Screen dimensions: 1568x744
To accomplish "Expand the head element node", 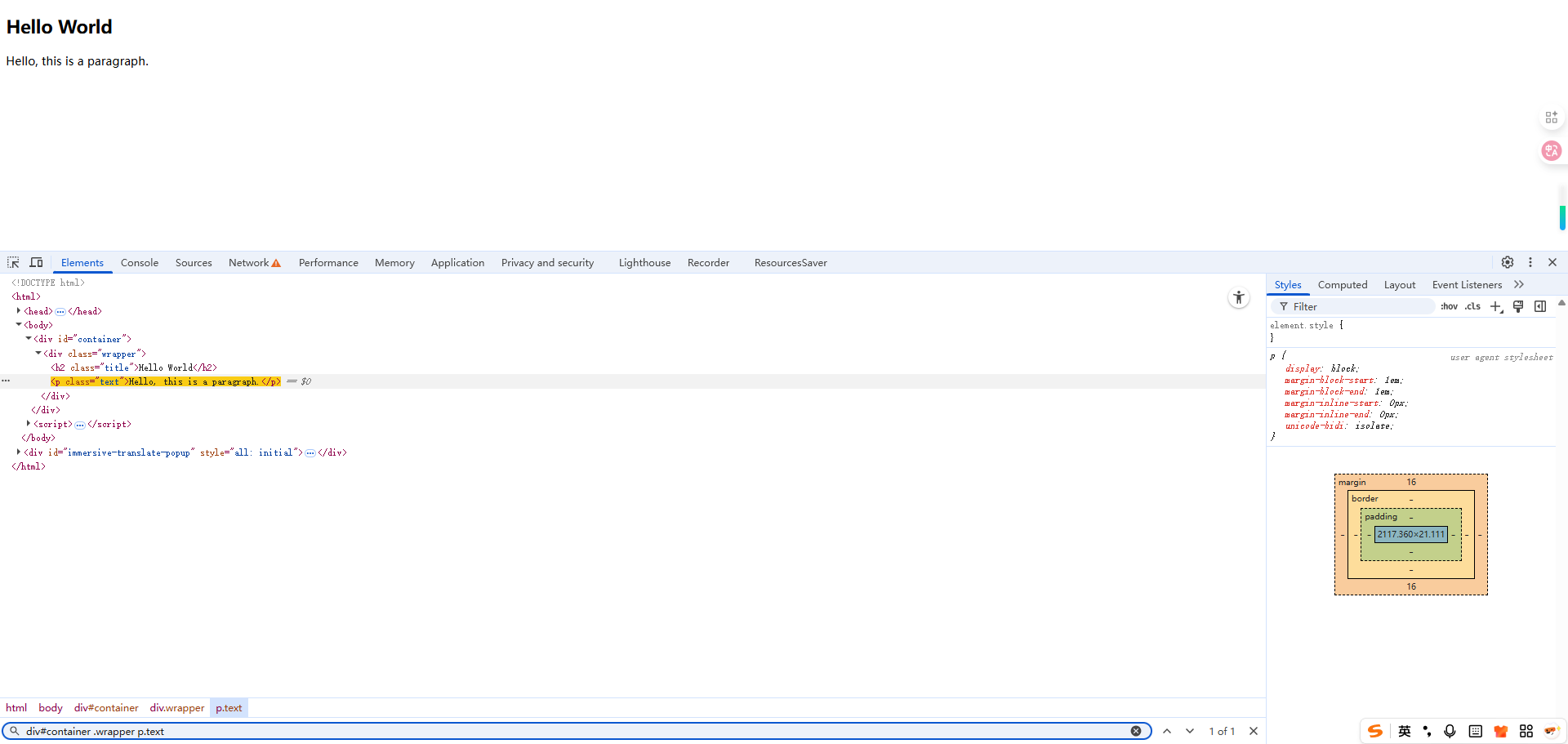I will tap(19, 310).
